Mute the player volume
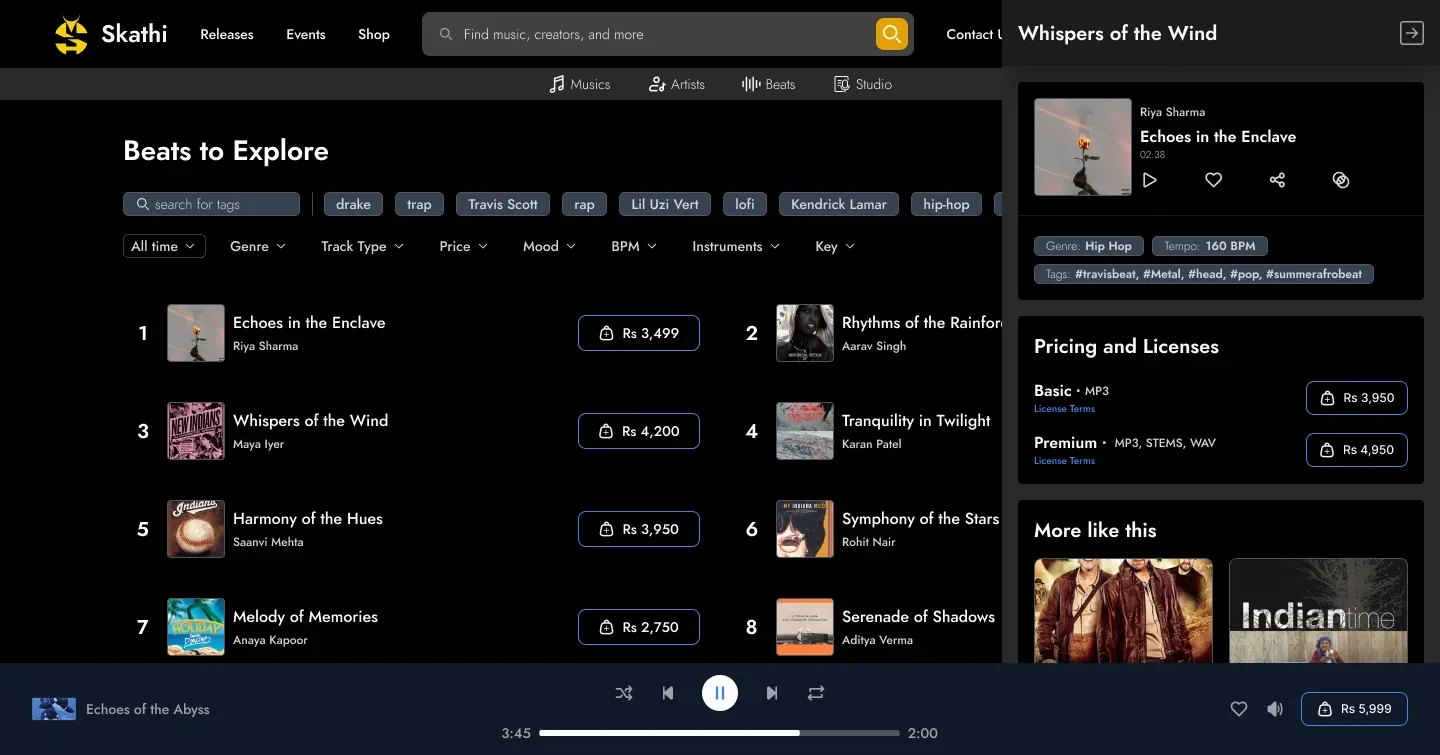The width and height of the screenshot is (1440, 755). coord(1275,709)
